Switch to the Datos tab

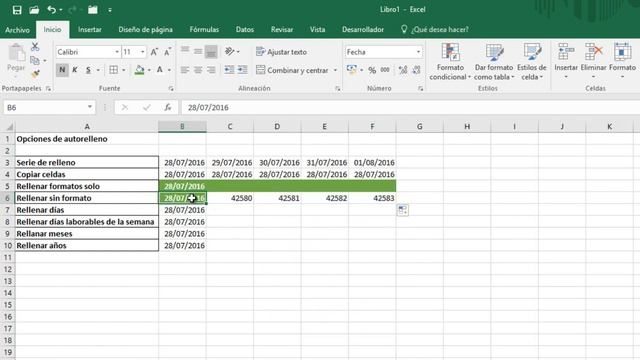(244, 29)
